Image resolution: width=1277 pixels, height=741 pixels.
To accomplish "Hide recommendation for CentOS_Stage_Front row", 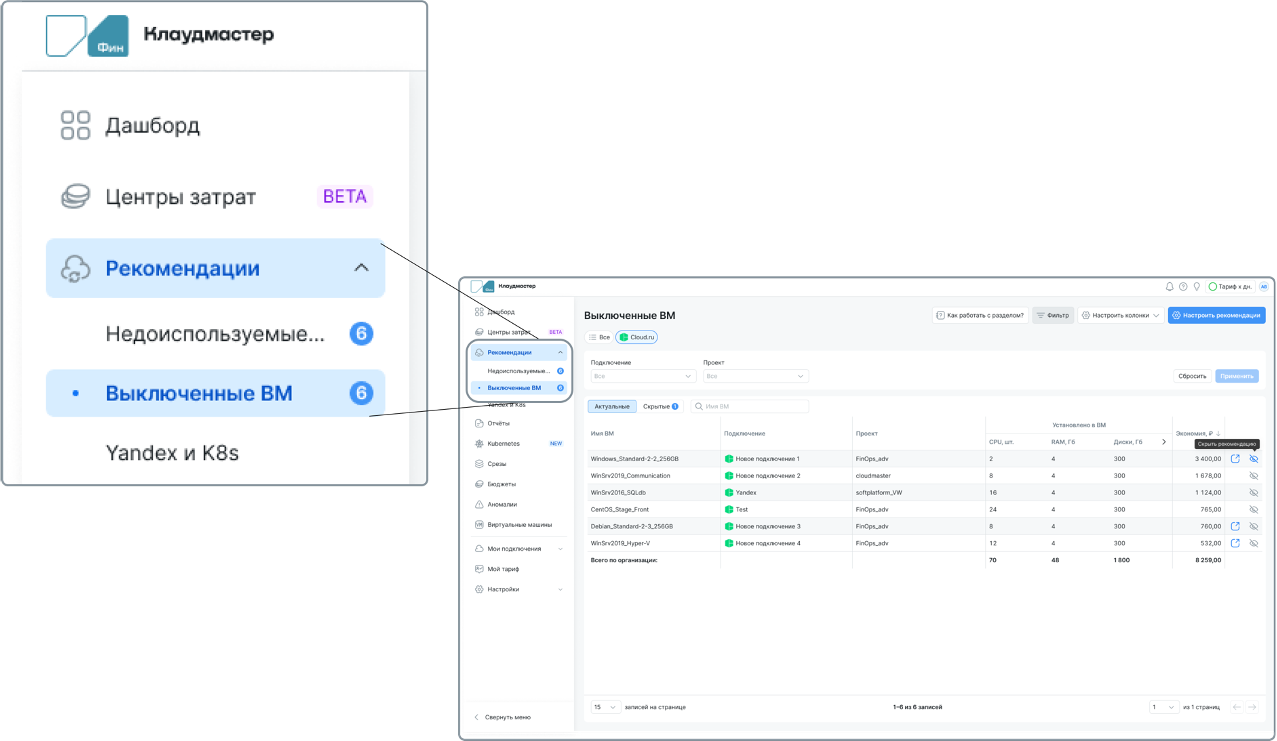I will point(1254,509).
